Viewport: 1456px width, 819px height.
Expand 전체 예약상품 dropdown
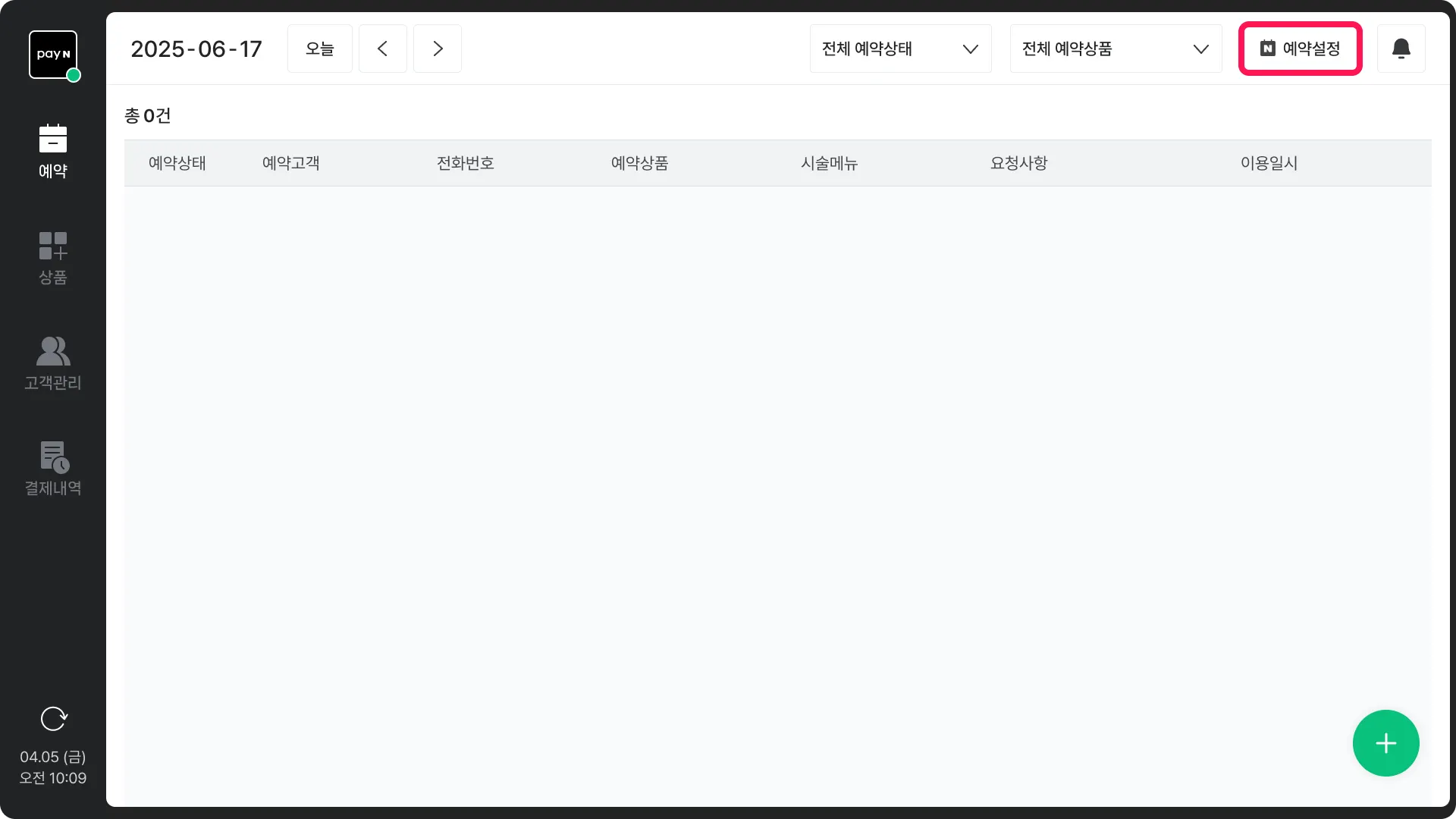click(x=1116, y=49)
